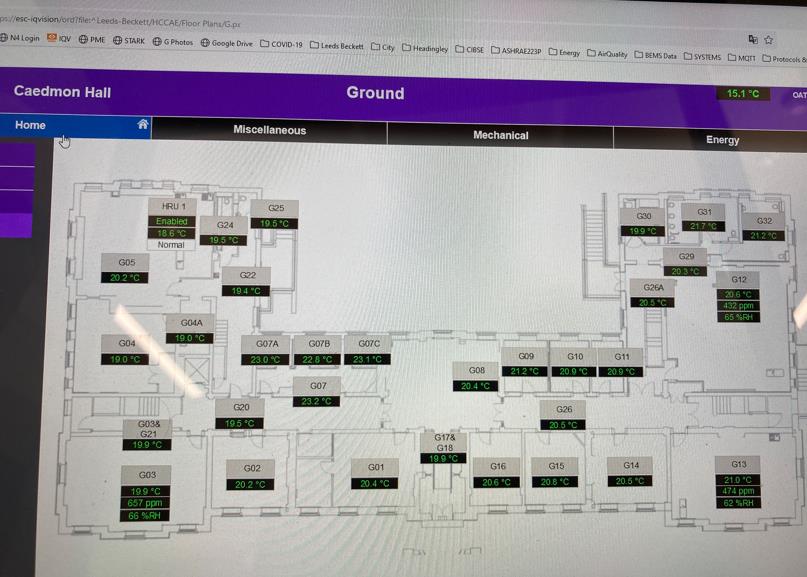The width and height of the screenshot is (807, 577).
Task: Open the BEMS Data bookmarks folder
Action: point(655,55)
